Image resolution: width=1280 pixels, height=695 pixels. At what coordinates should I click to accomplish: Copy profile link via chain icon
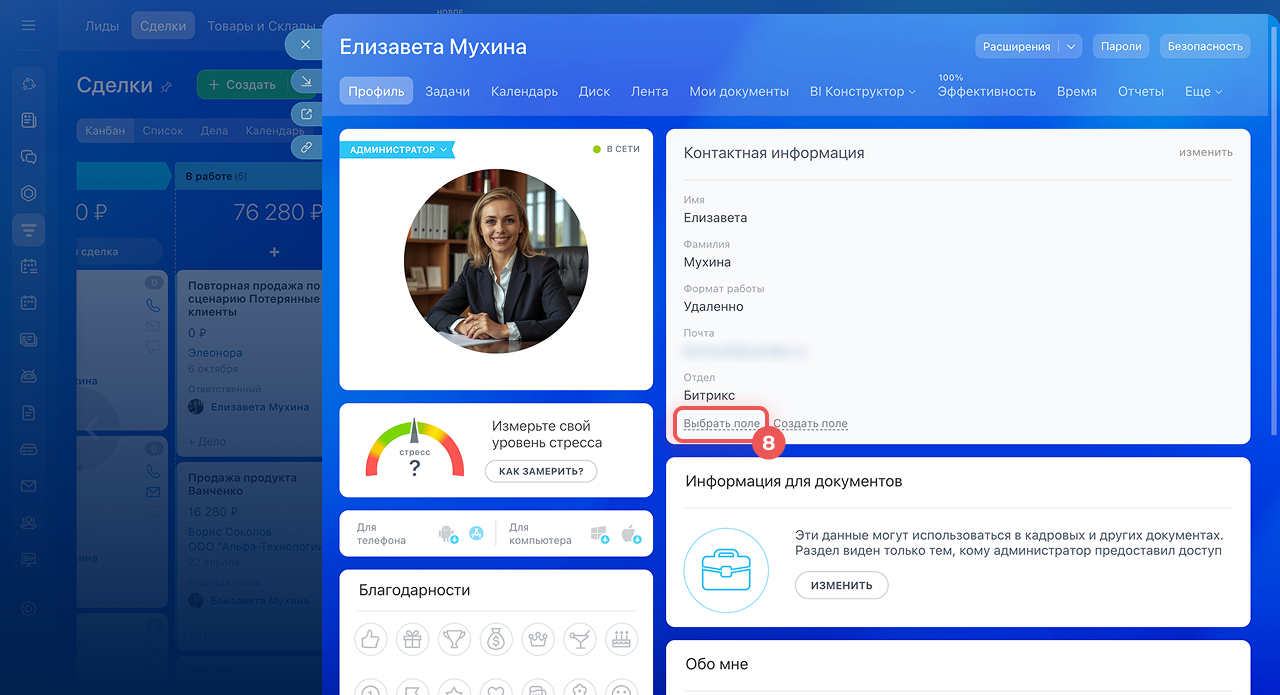[x=306, y=147]
